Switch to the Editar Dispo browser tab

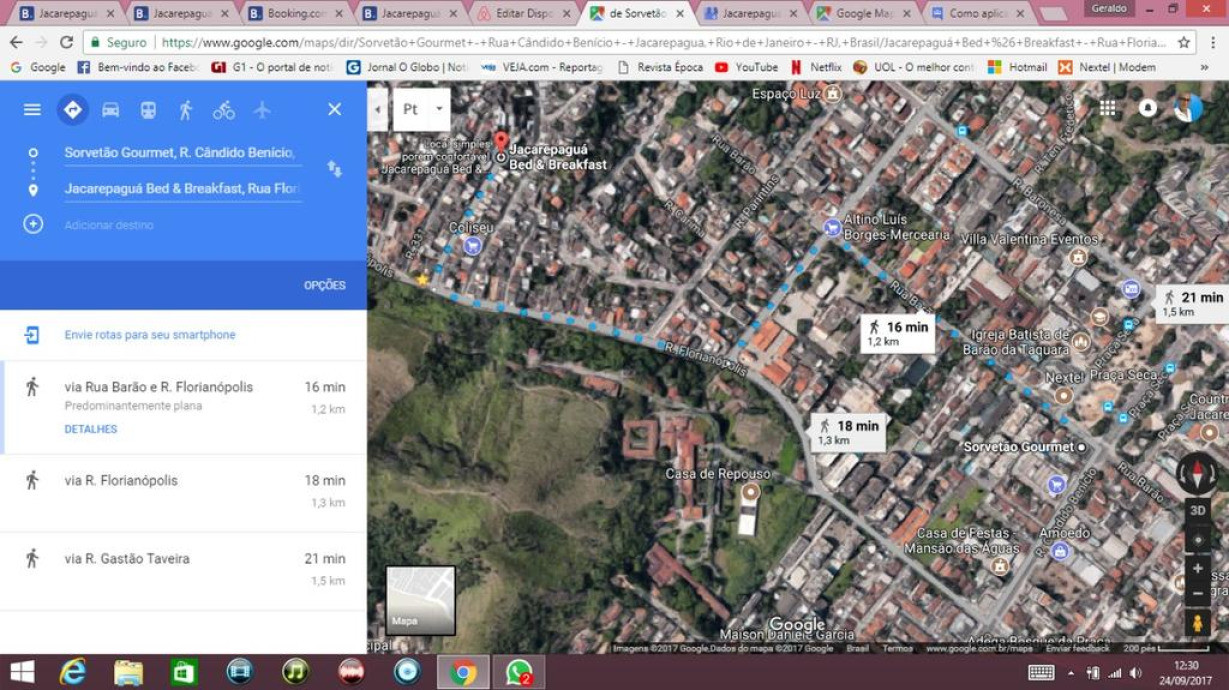(x=524, y=13)
